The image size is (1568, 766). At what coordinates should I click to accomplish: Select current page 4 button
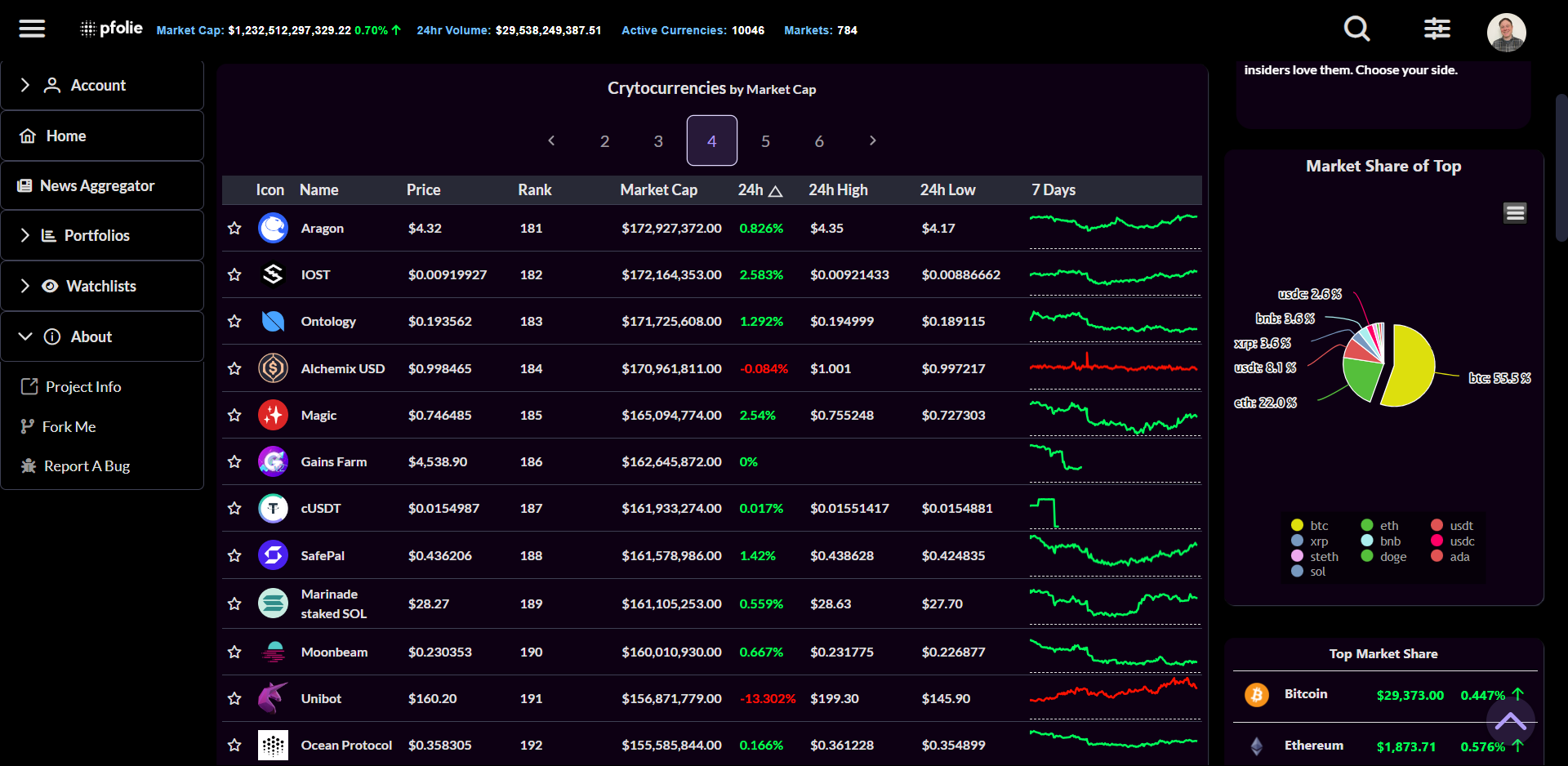(711, 140)
